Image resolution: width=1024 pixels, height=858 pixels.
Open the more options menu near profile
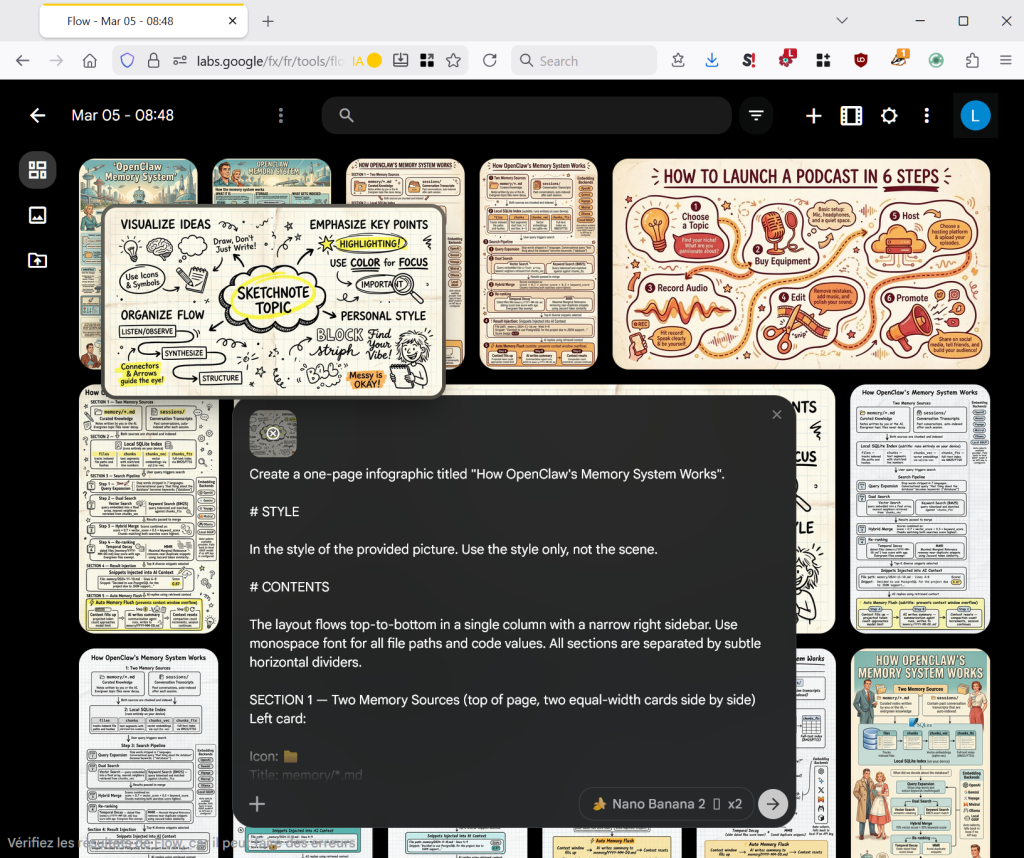(x=927, y=116)
